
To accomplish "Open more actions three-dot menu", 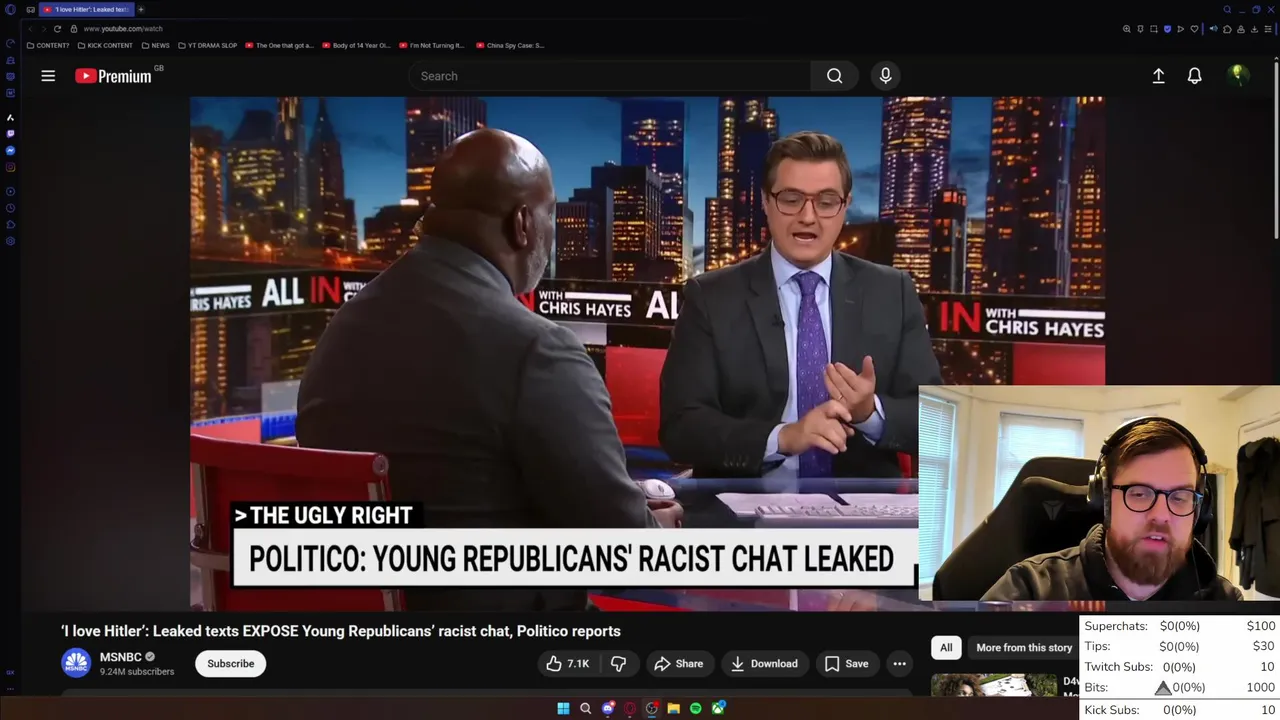I will click(x=899, y=663).
